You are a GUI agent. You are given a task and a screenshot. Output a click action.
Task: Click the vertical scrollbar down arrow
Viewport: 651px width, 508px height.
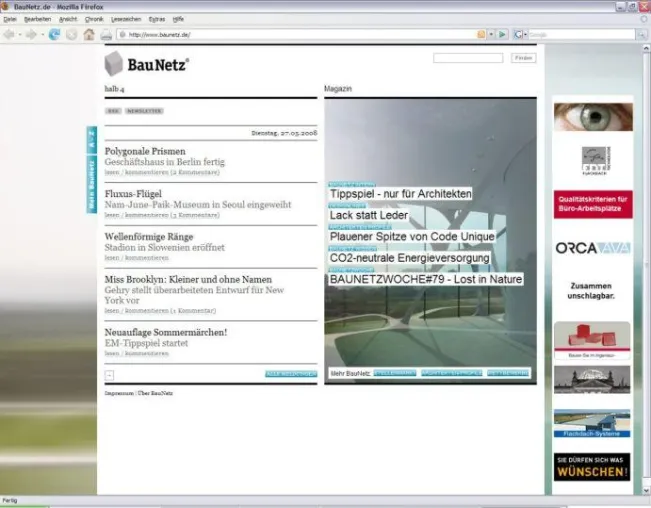click(646, 490)
